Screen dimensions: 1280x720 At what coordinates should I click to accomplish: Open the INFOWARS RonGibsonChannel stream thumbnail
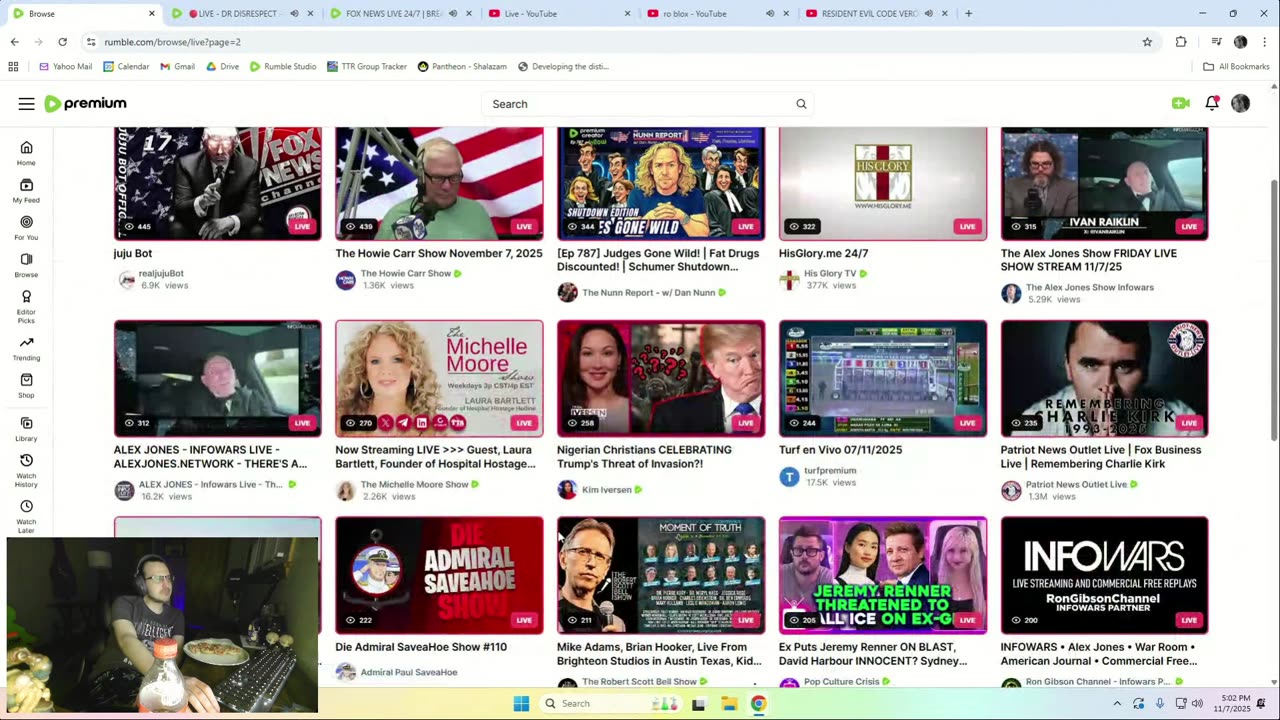point(1105,575)
